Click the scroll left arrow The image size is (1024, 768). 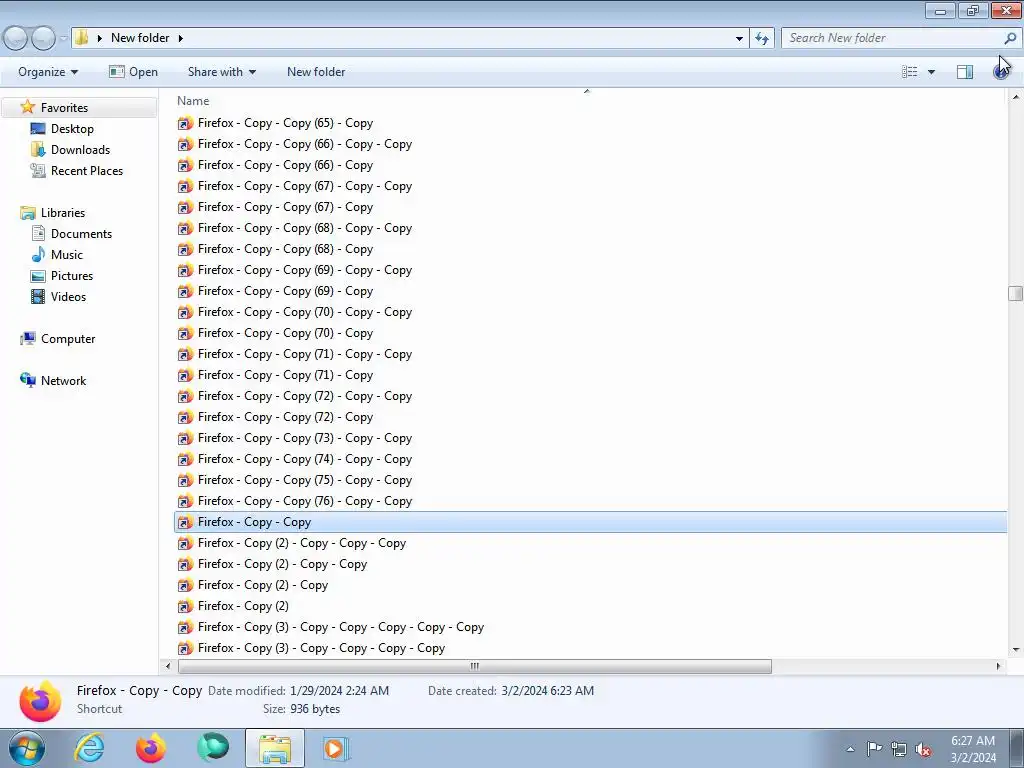click(168, 666)
